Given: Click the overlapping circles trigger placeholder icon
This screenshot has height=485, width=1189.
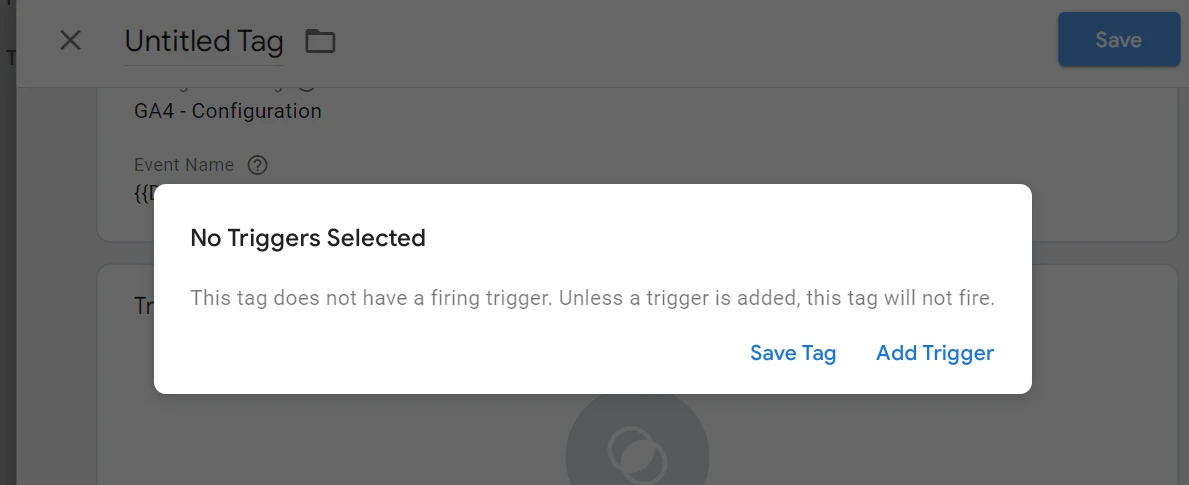Looking at the screenshot, I should (x=637, y=451).
